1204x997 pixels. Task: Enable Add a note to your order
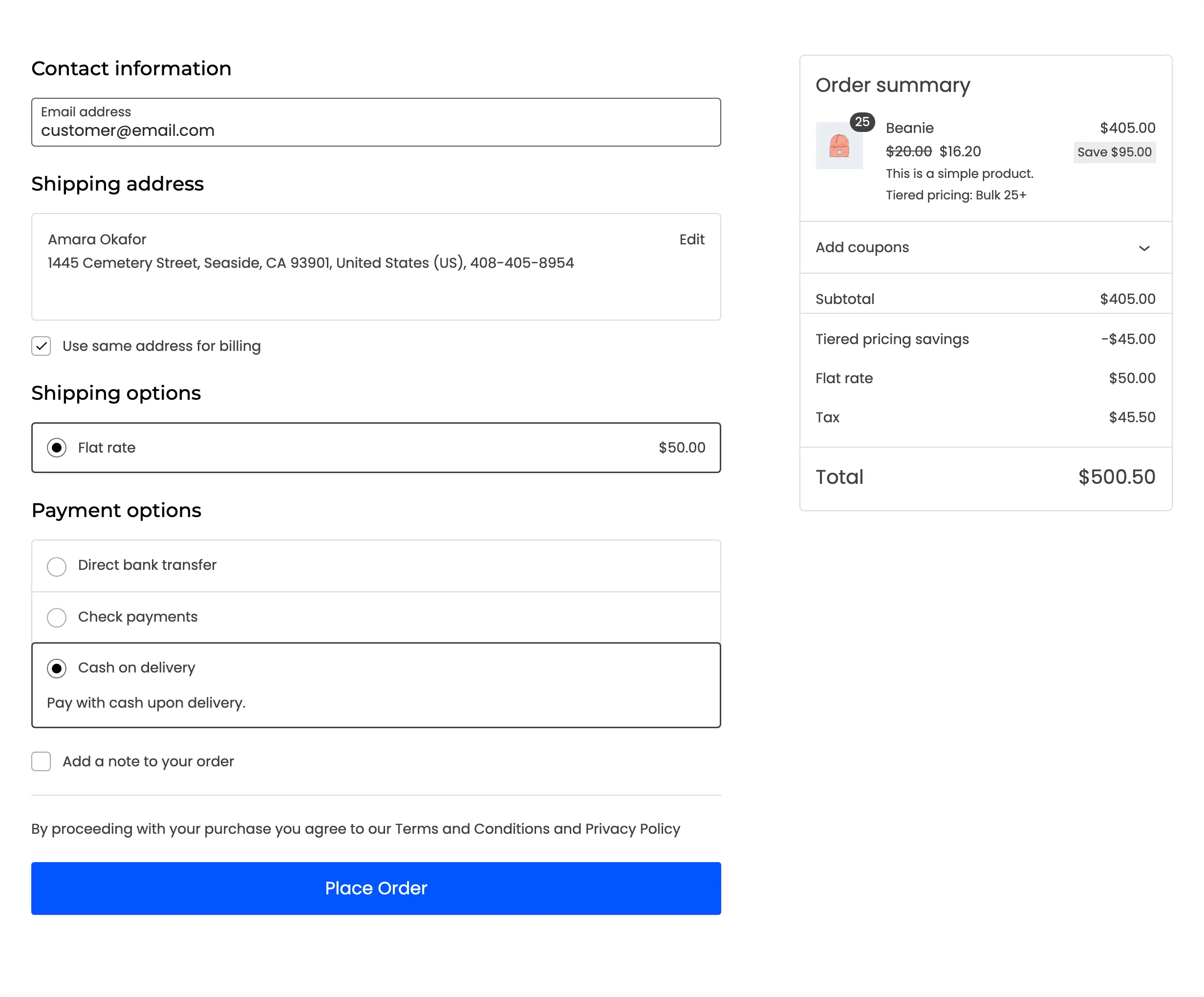point(41,761)
